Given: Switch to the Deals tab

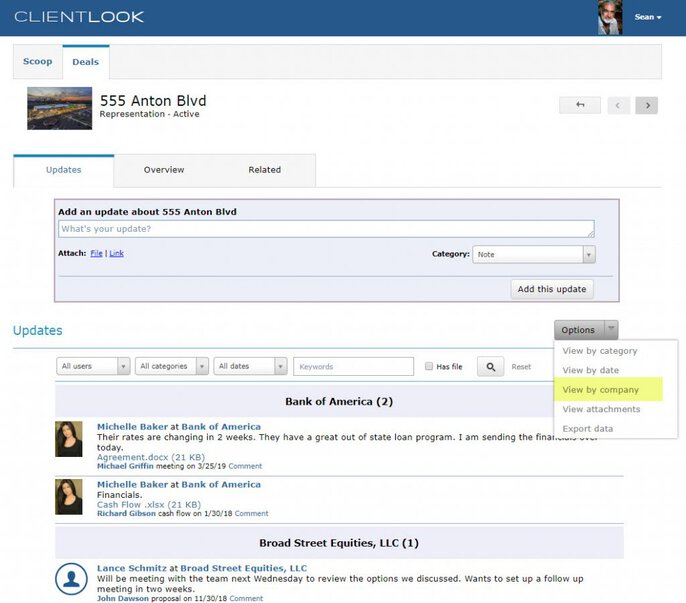Looking at the screenshot, I should 86,62.
